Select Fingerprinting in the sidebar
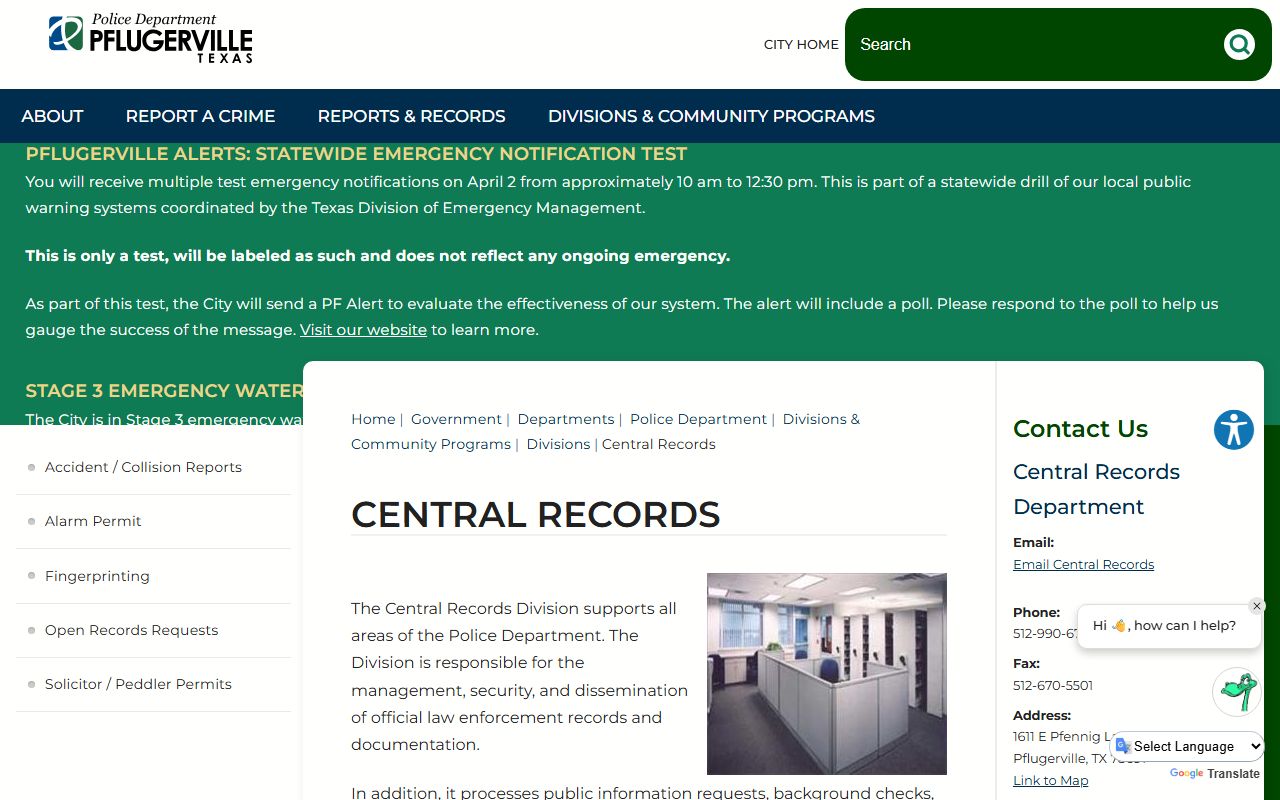1280x800 pixels. (97, 576)
